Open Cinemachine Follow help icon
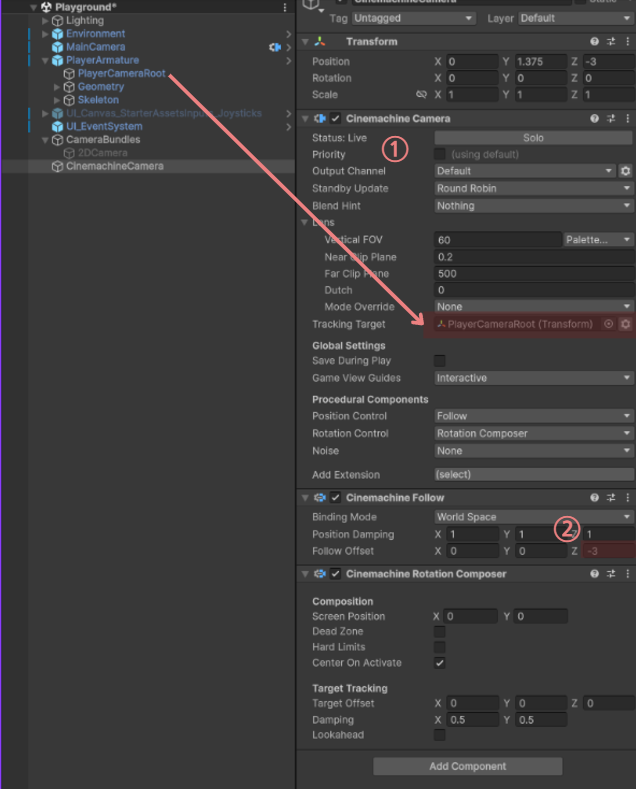636x789 pixels. (594, 498)
